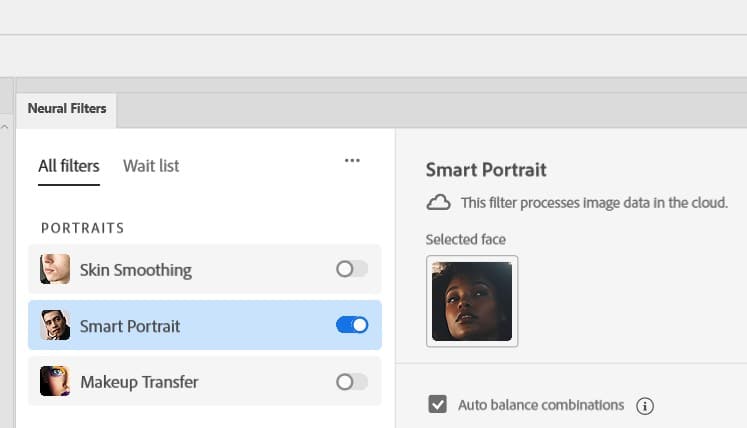Turn off the Smart Portrait toggle
The image size is (747, 428).
pyautogui.click(x=352, y=325)
